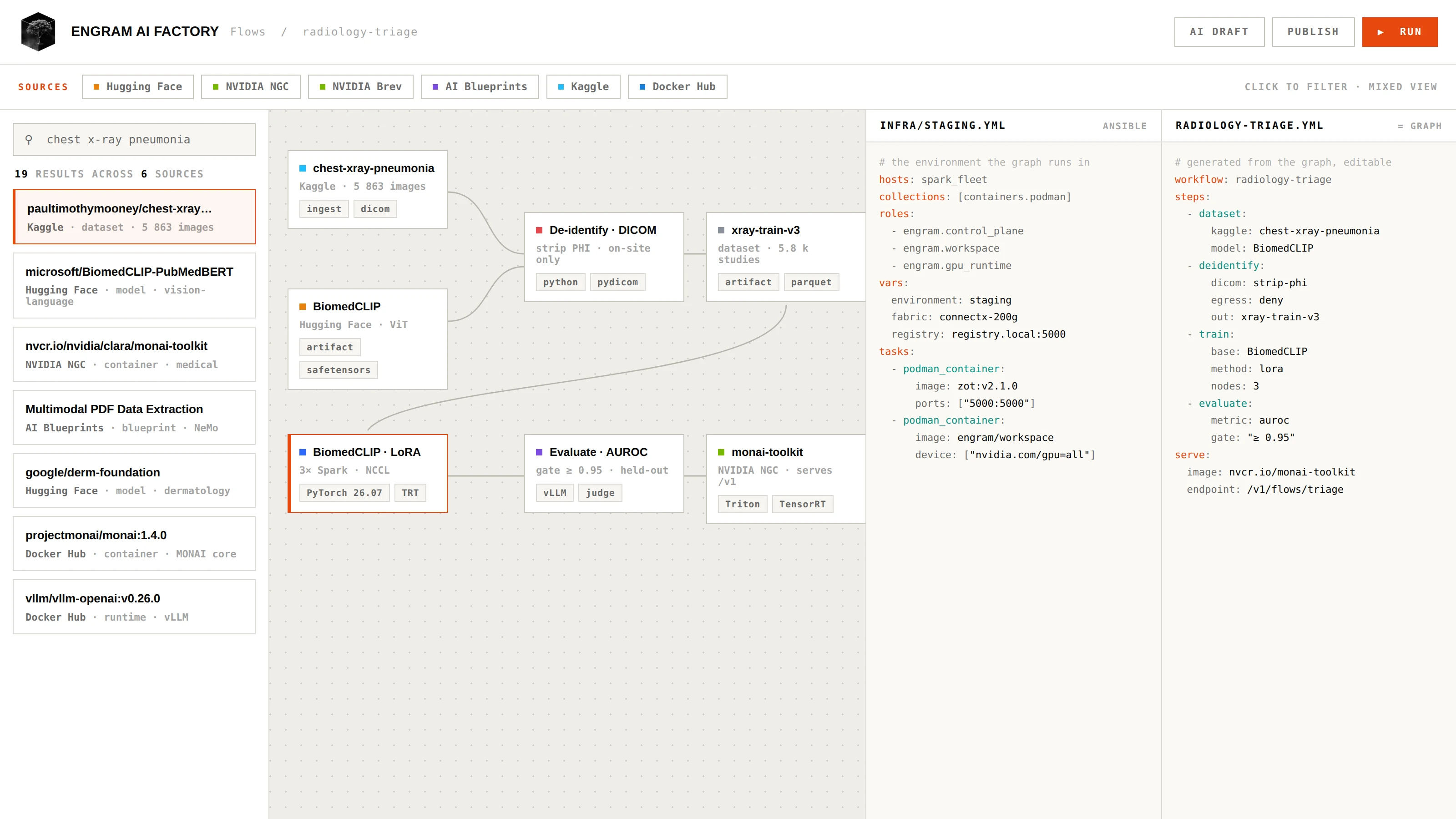Click the 'endpoint: /v1/flows/triage' line

tap(1265, 490)
